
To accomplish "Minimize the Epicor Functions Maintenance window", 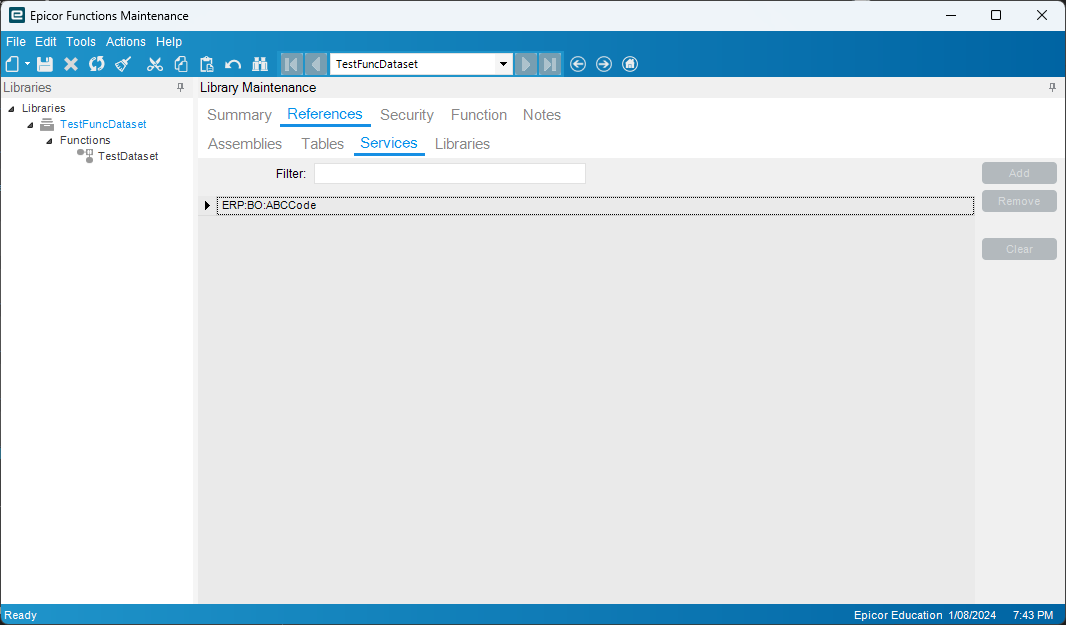I will click(x=951, y=15).
